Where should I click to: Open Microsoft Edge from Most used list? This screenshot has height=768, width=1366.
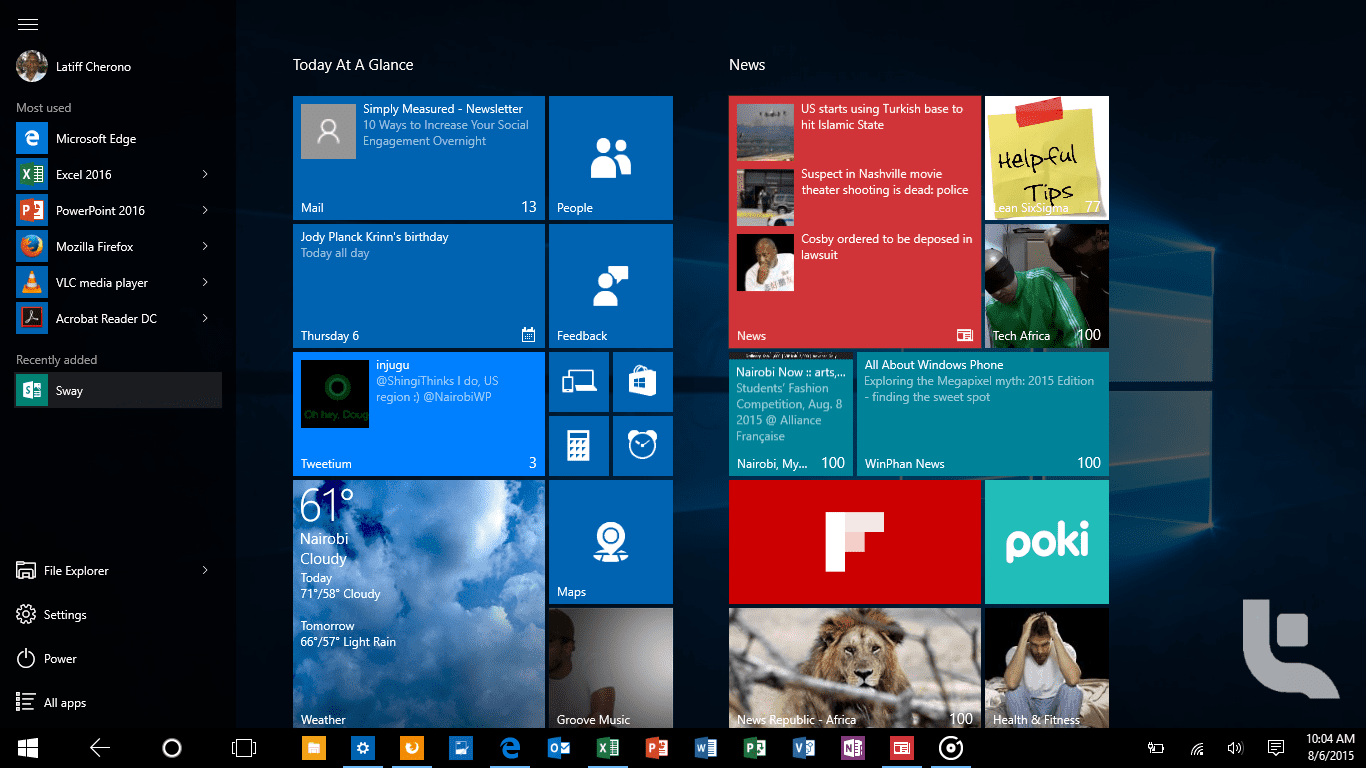coord(119,139)
